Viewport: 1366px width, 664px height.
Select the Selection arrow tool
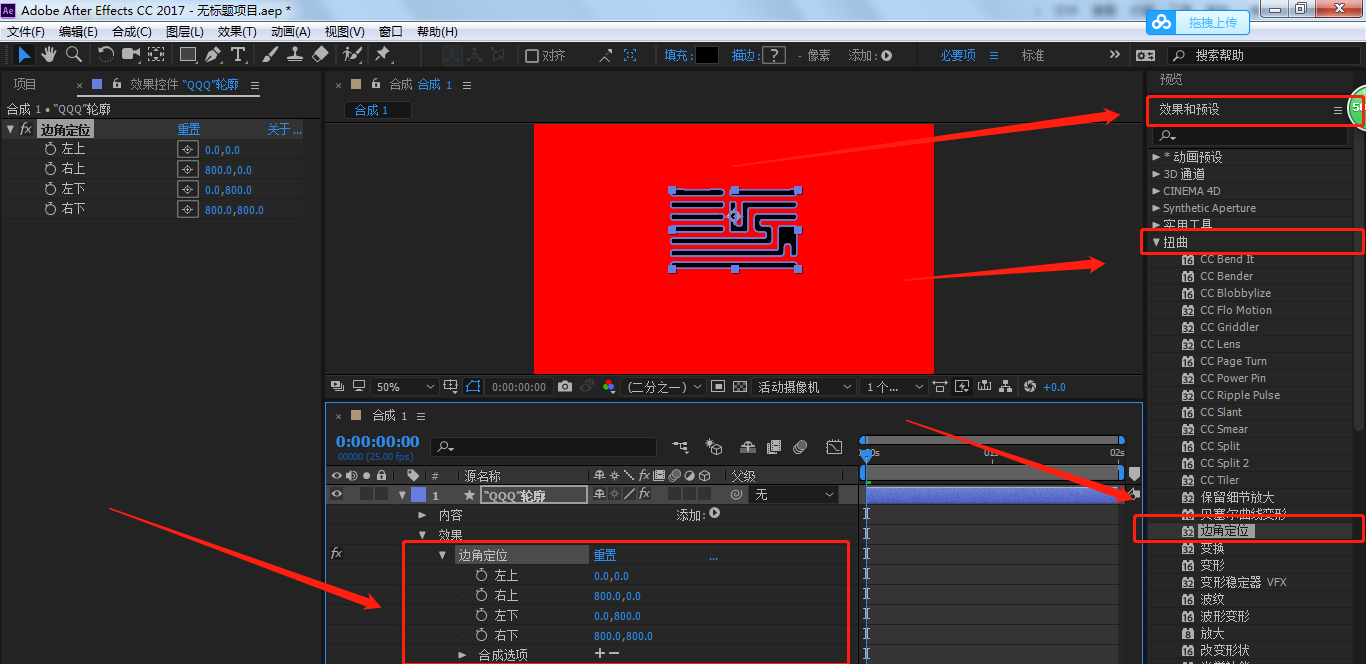pyautogui.click(x=24, y=55)
